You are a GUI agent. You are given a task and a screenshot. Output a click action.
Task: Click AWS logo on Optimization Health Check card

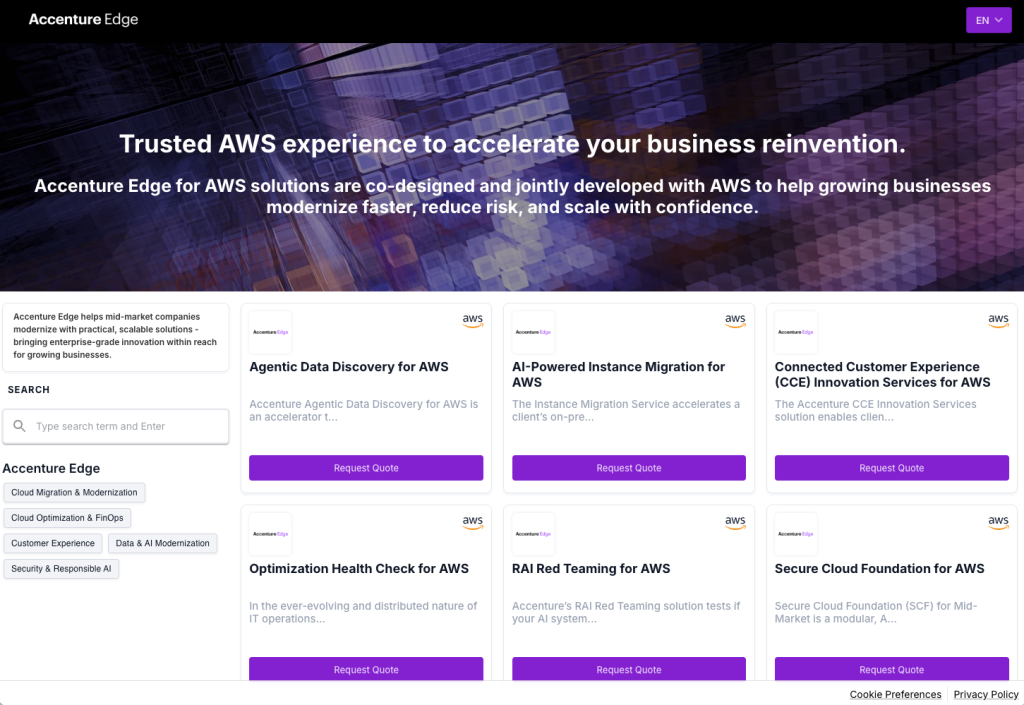coord(473,522)
